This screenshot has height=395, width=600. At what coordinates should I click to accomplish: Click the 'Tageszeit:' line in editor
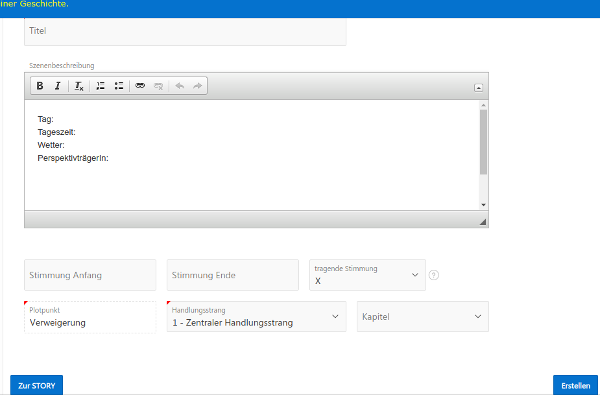pos(57,132)
